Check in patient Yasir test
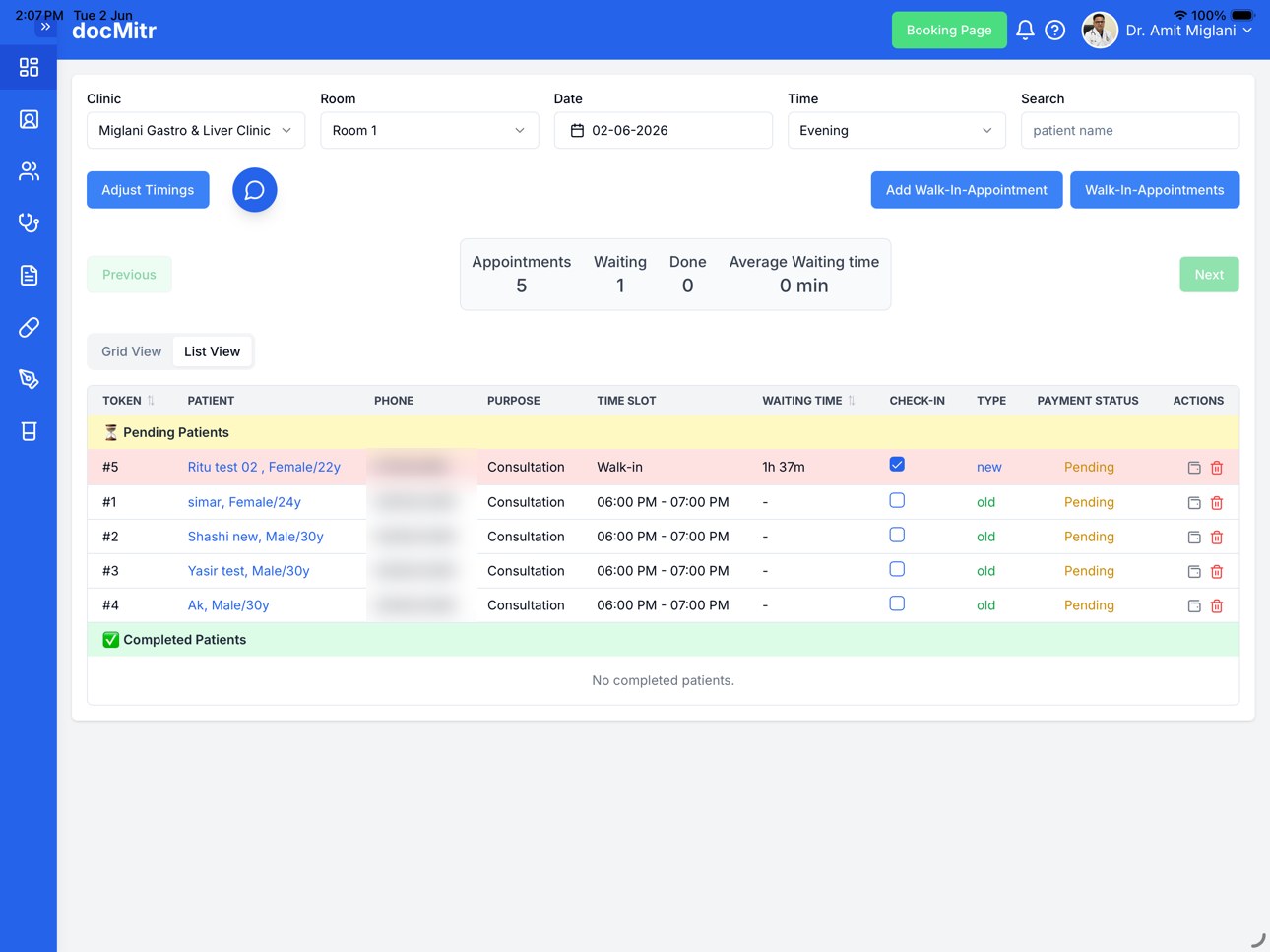 897,569
